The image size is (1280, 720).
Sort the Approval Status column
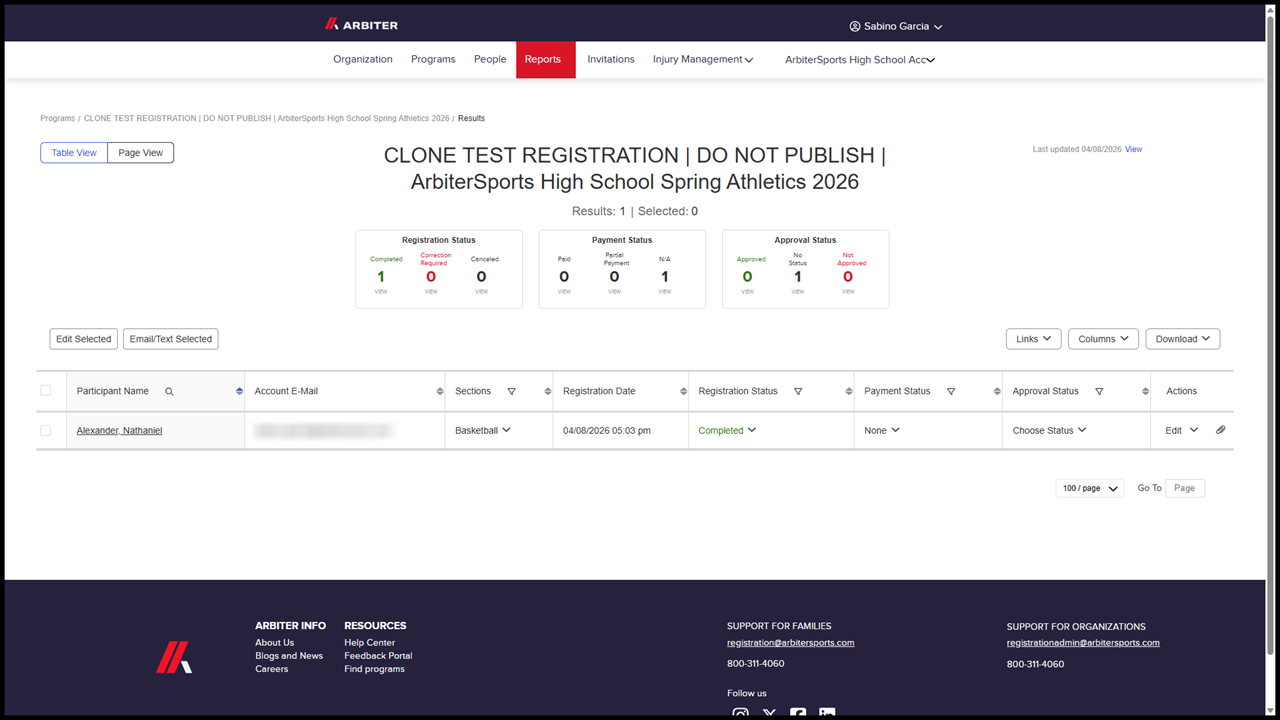[x=1146, y=392]
